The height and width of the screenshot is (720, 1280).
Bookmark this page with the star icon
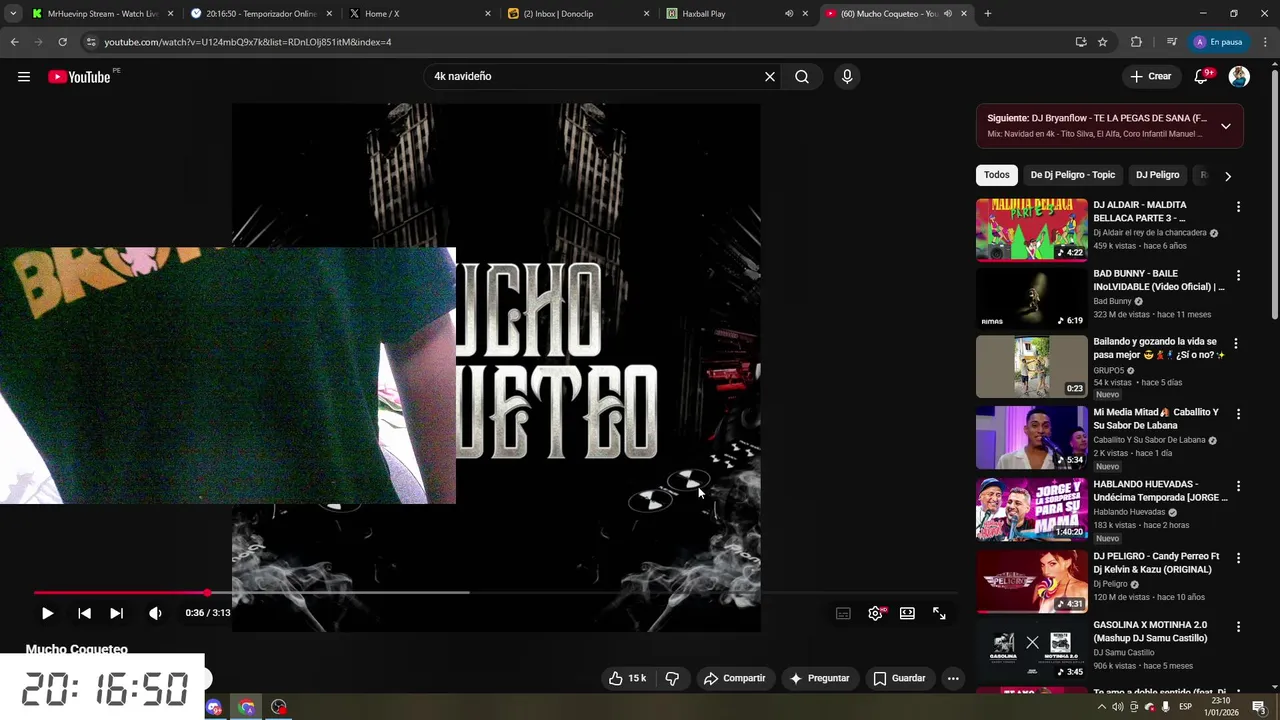1103,42
